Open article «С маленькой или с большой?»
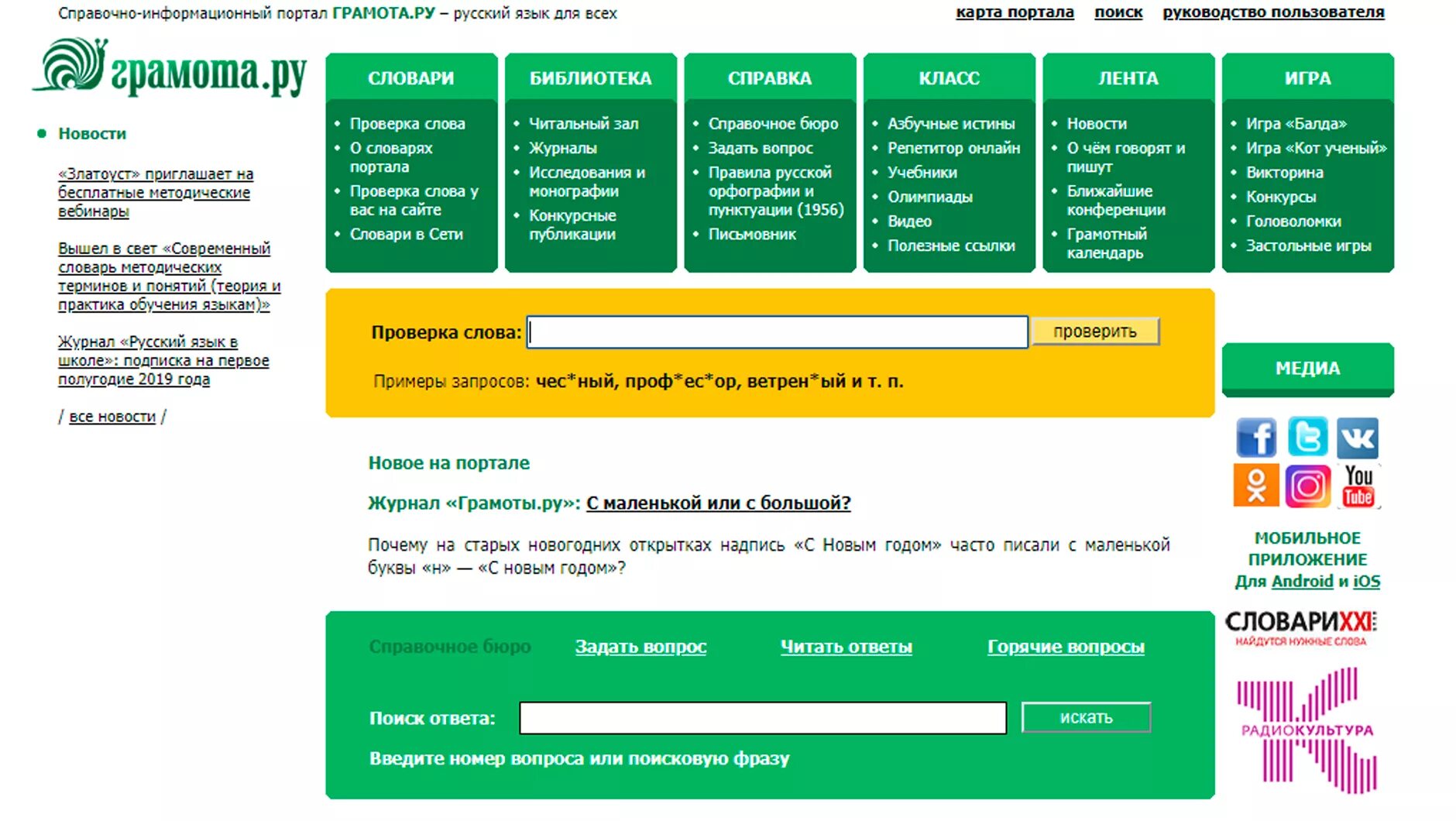1456x821 pixels. click(x=719, y=503)
